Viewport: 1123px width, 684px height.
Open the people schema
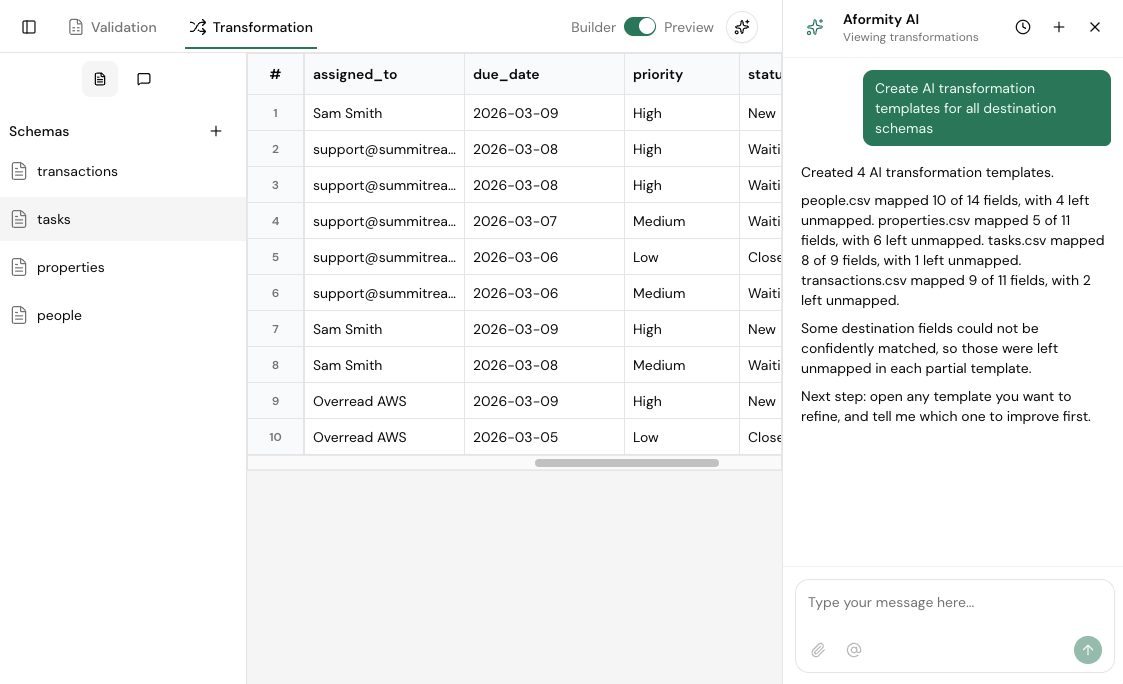tap(123, 315)
